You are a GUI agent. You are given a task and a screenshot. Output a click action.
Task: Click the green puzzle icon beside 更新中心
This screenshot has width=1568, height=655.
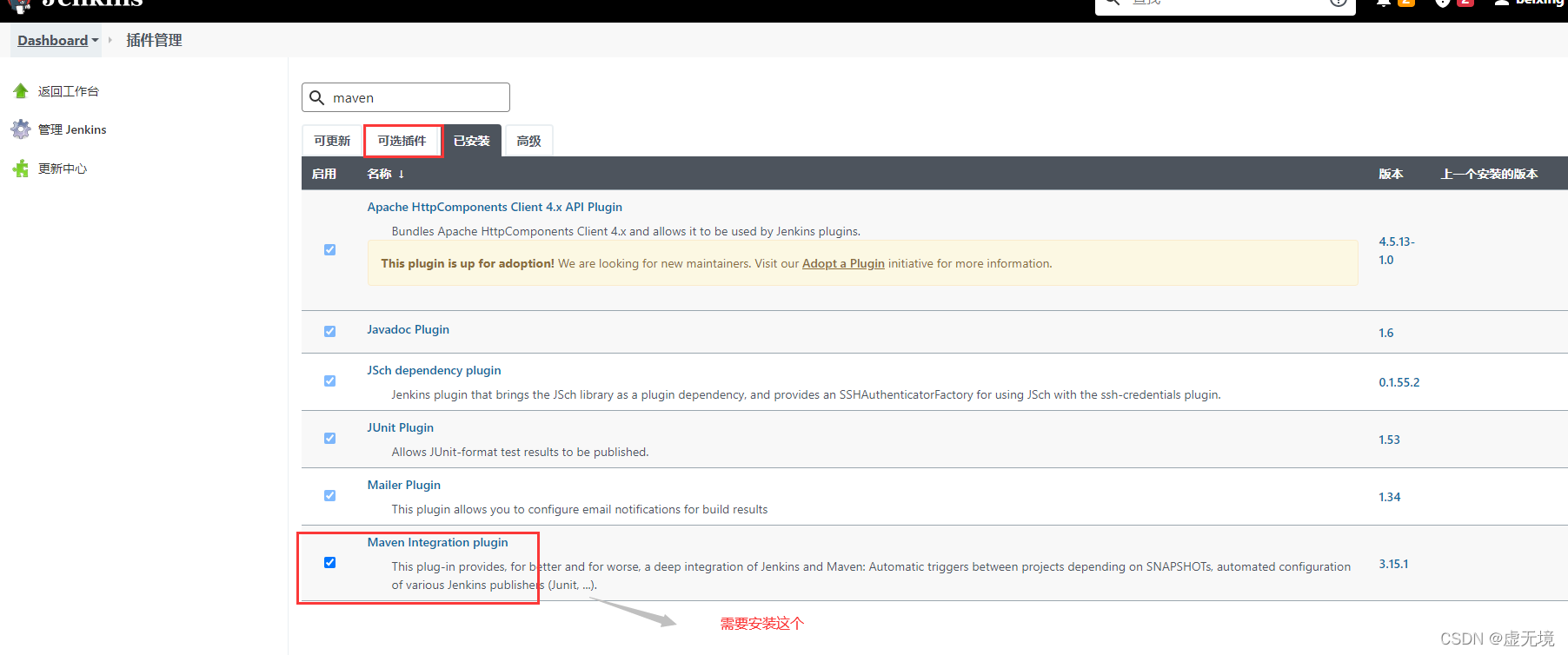[21, 169]
